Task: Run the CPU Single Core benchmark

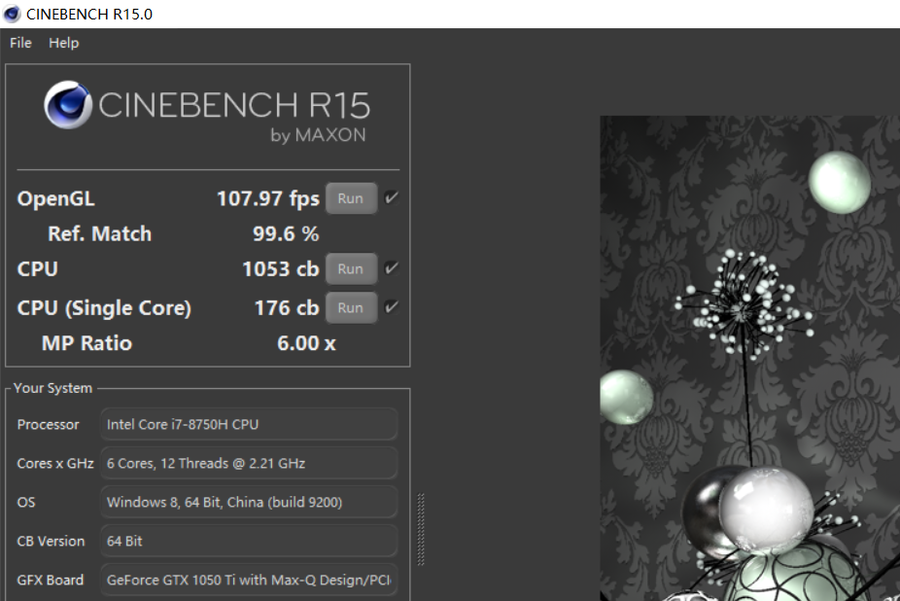Action: click(350, 308)
